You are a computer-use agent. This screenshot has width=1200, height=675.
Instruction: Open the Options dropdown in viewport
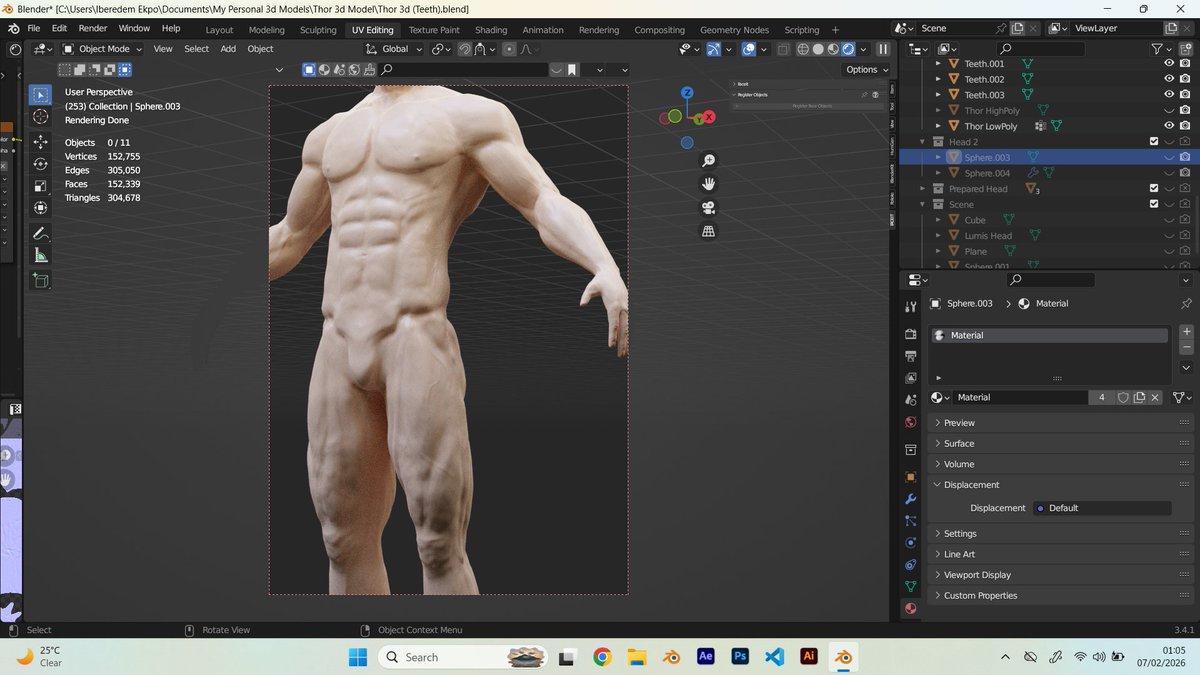(865, 69)
